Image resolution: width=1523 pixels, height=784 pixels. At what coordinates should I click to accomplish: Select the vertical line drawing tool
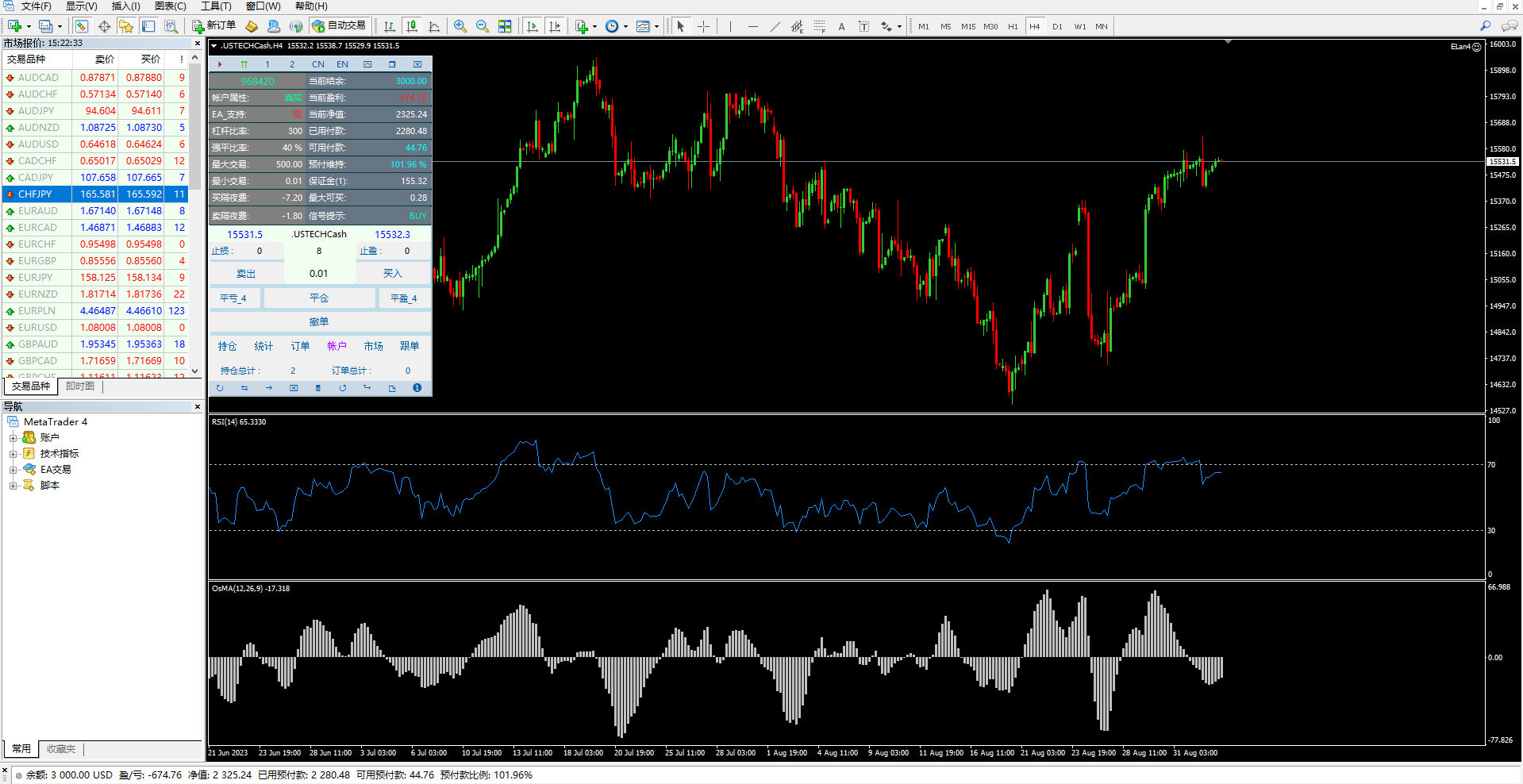pos(730,26)
